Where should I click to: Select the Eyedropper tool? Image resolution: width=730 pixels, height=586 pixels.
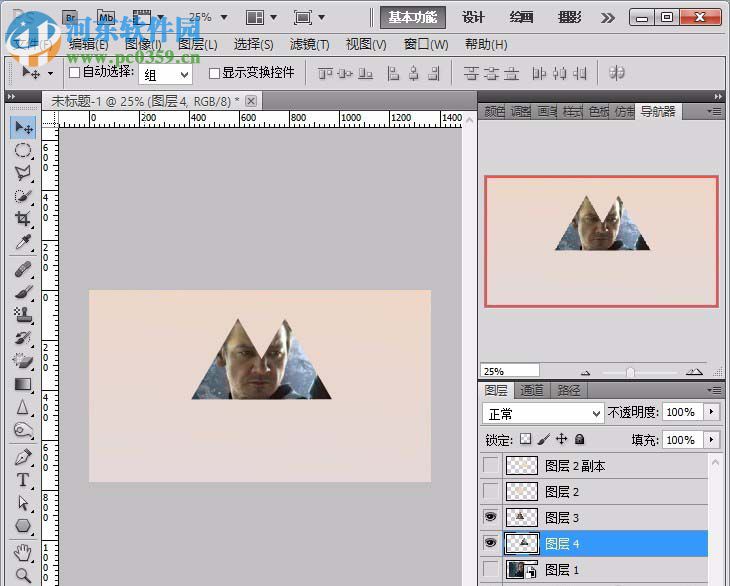(23, 244)
